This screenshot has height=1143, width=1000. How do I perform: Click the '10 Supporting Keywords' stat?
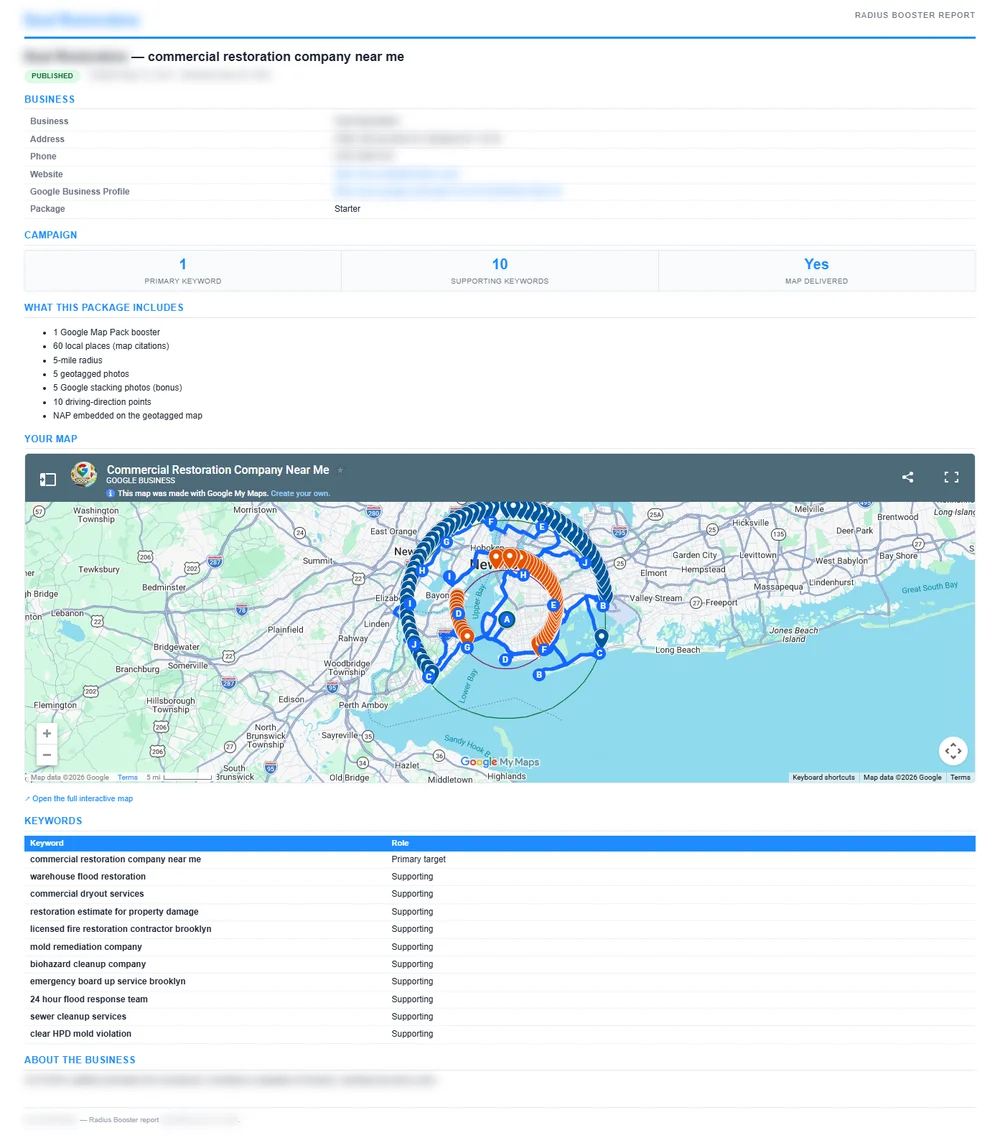500,271
